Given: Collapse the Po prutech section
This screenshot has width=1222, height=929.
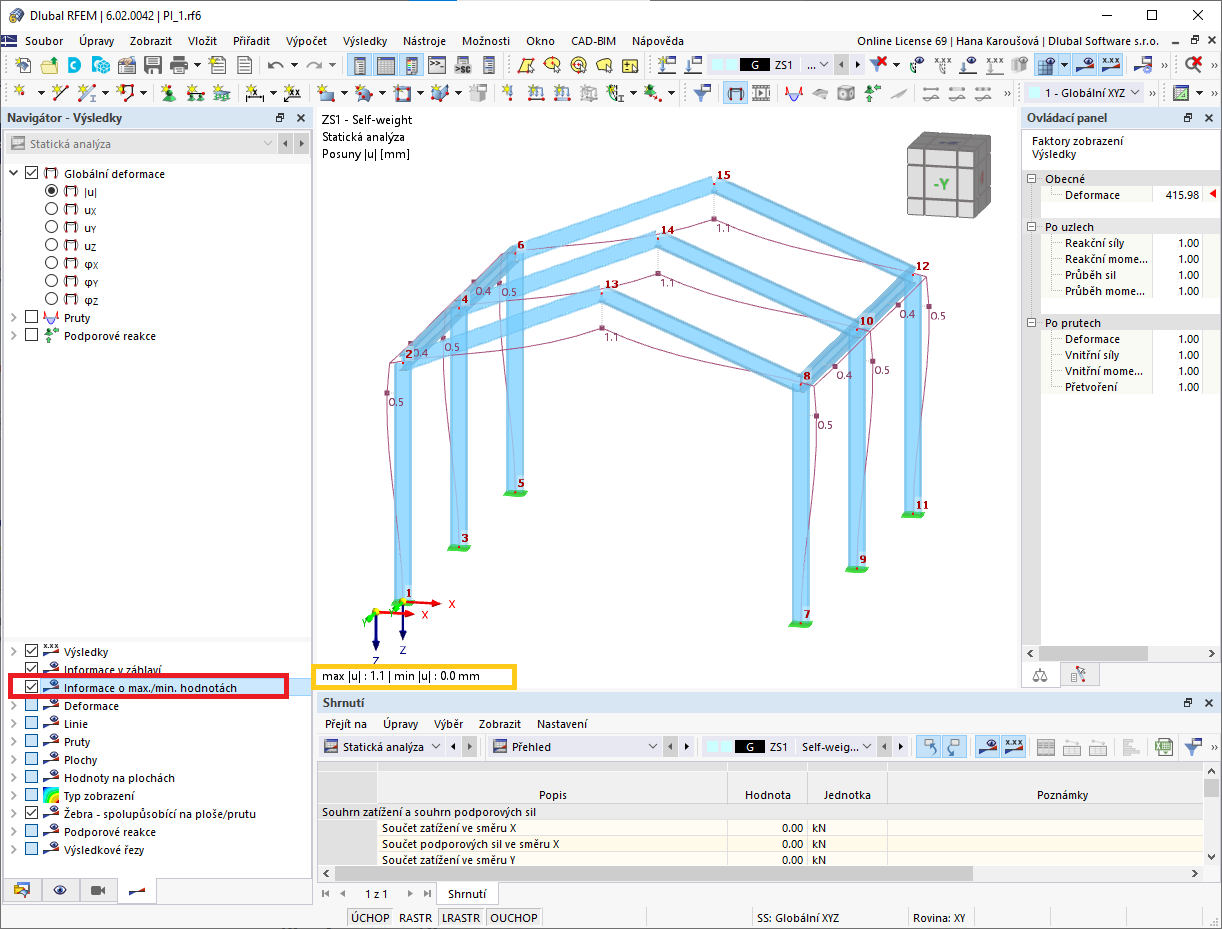Looking at the screenshot, I should tap(1031, 323).
